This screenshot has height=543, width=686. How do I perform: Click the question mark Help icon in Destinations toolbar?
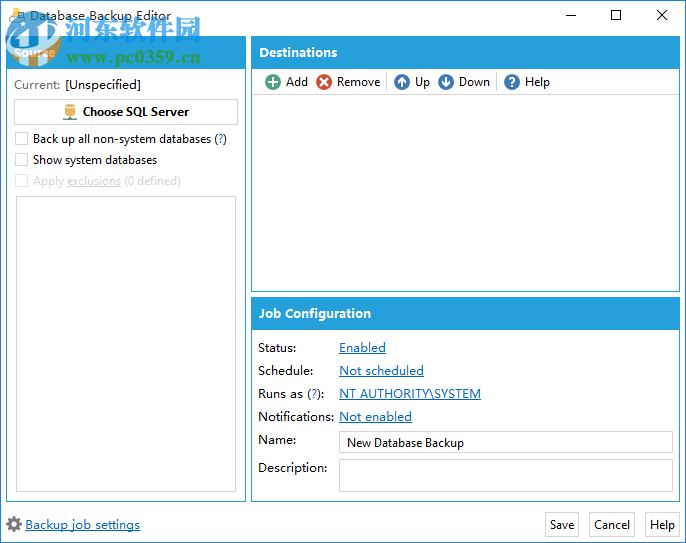coord(511,82)
